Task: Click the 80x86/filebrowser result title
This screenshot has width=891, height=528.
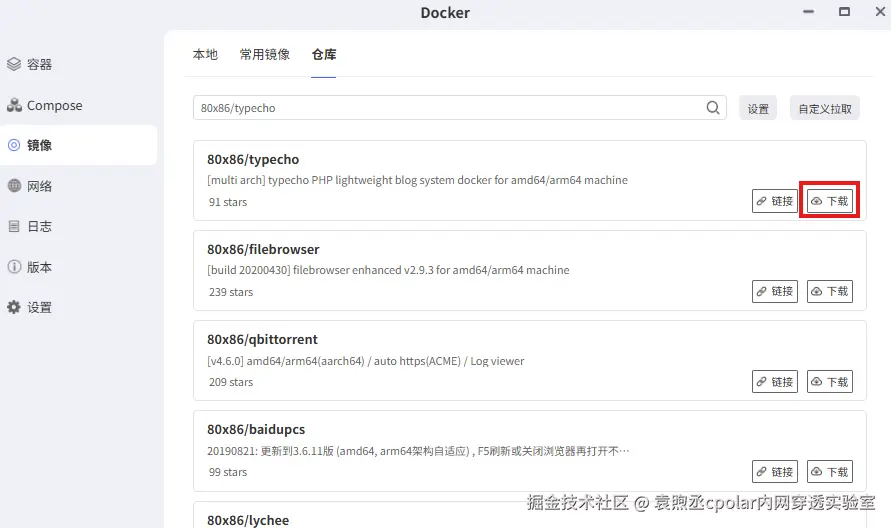Action: (x=263, y=250)
